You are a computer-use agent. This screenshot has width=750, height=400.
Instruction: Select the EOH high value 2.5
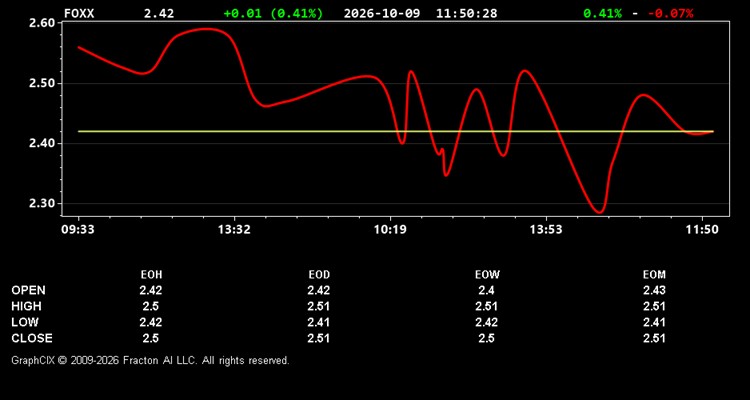click(151, 306)
